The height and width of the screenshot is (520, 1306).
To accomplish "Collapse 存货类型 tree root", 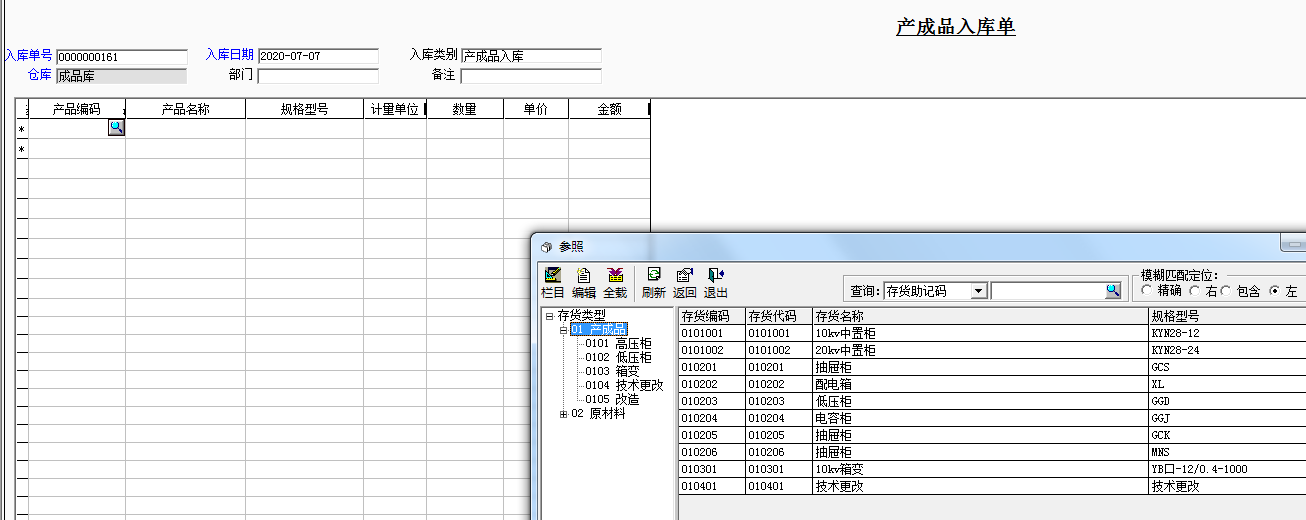I will (x=549, y=316).
